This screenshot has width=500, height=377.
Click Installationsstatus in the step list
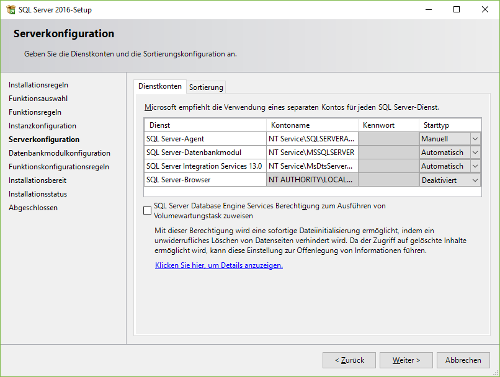[38, 194]
